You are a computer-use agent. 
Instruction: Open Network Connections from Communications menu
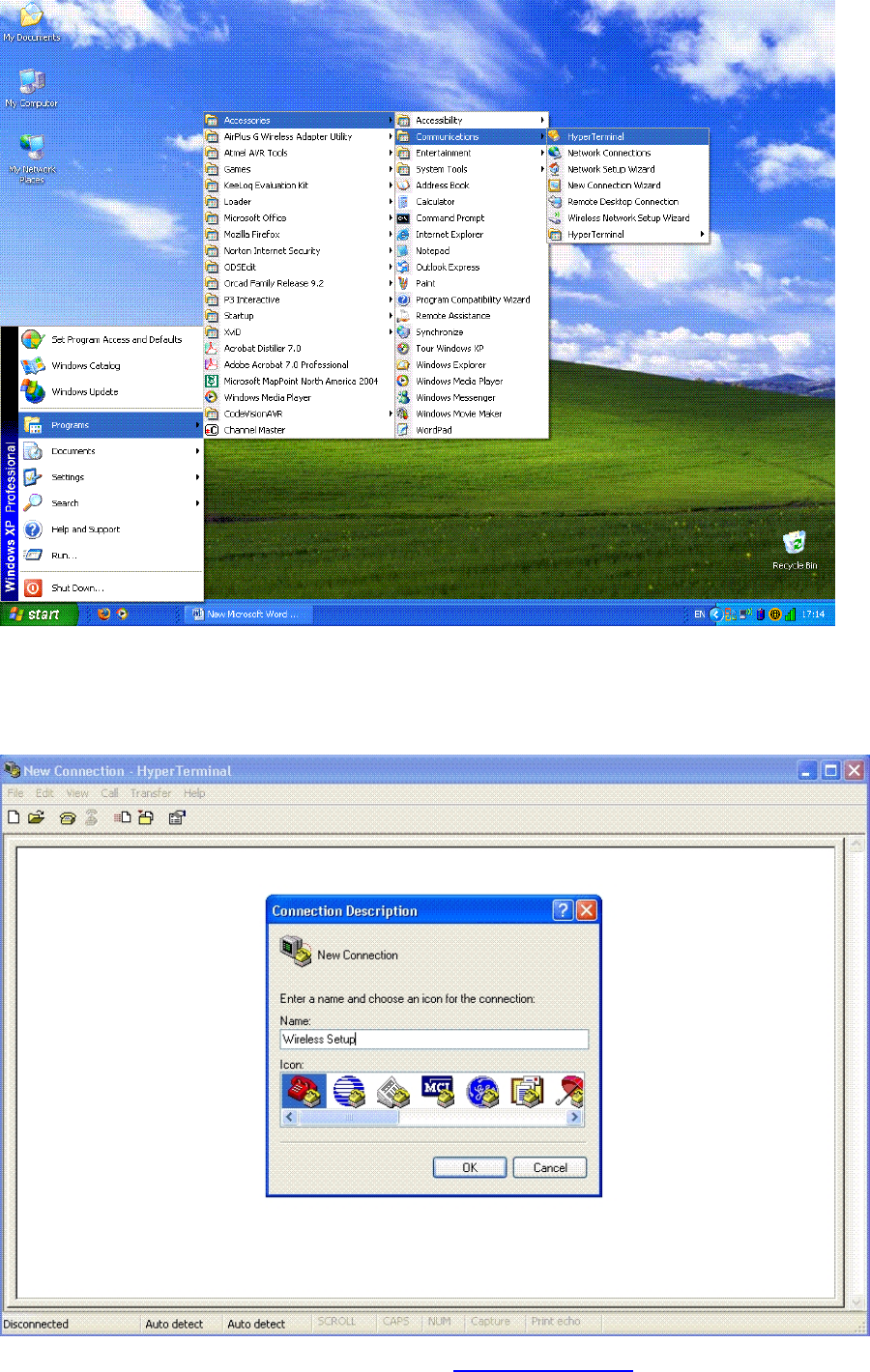(x=628, y=153)
